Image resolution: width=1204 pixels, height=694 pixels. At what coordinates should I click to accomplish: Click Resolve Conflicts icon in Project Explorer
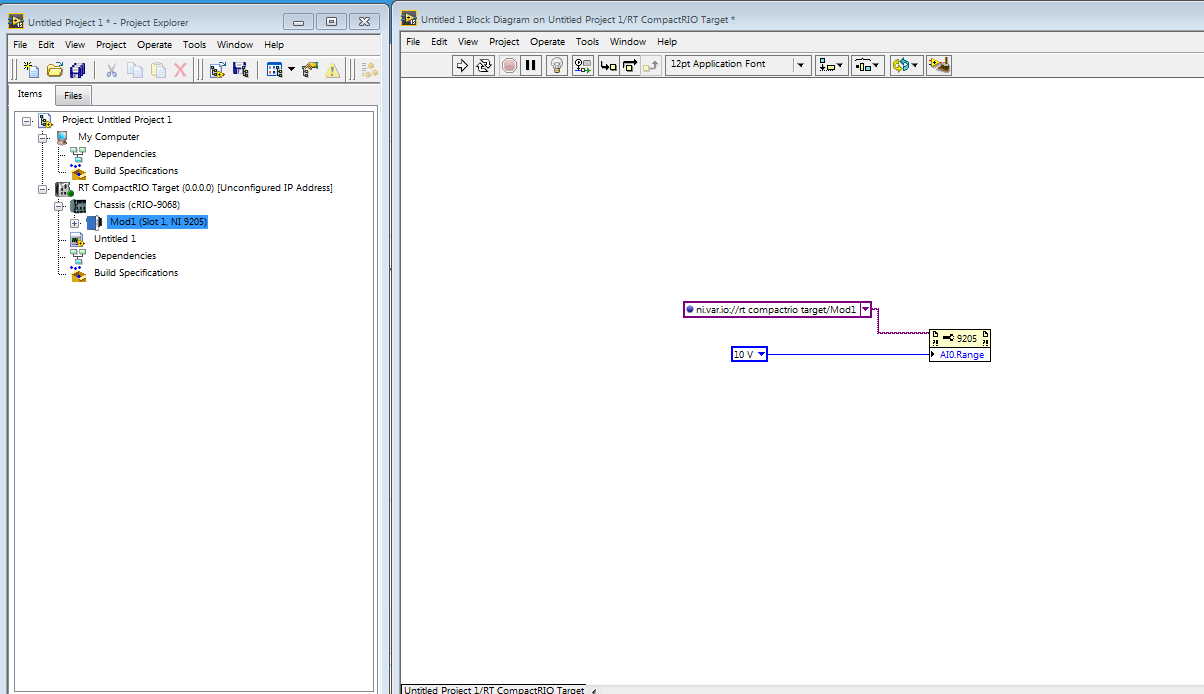[x=310, y=70]
